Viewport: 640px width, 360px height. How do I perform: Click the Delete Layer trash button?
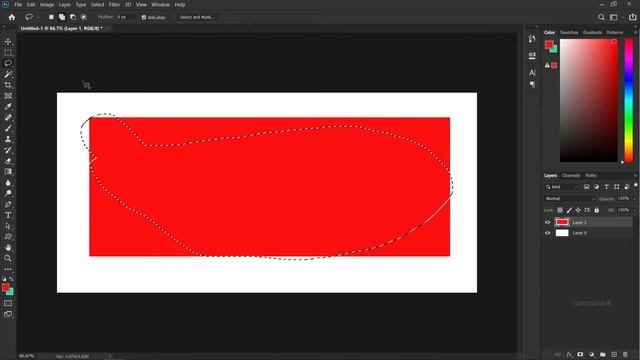coord(625,354)
